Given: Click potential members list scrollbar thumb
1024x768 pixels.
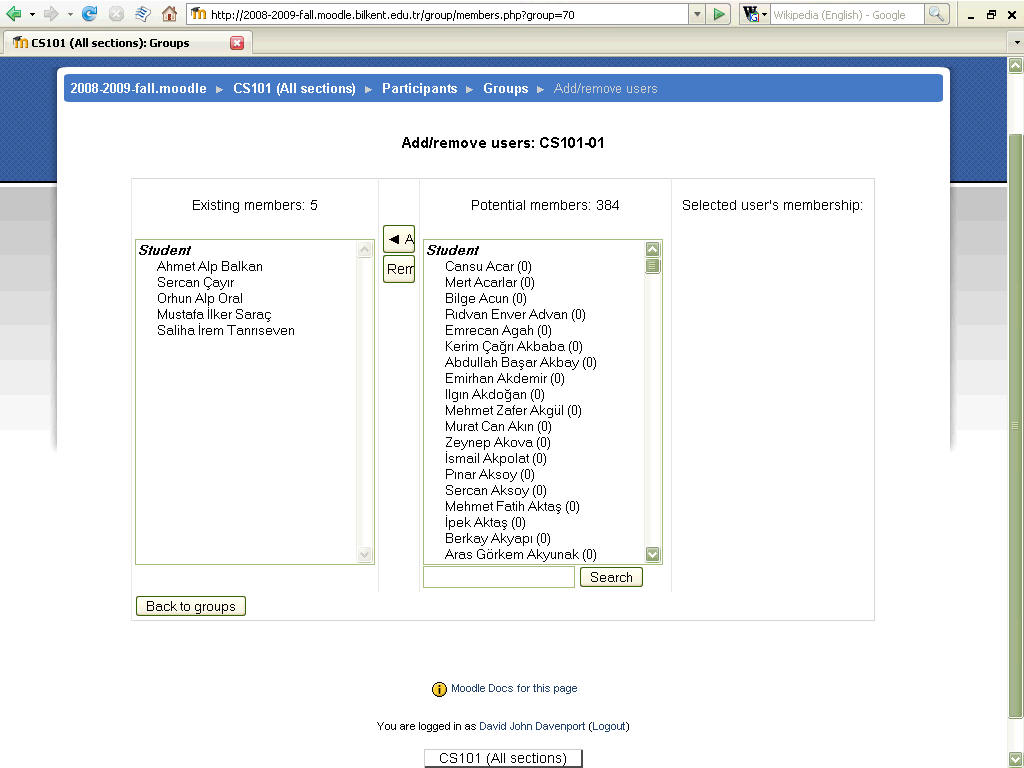Looking at the screenshot, I should tap(652, 266).
